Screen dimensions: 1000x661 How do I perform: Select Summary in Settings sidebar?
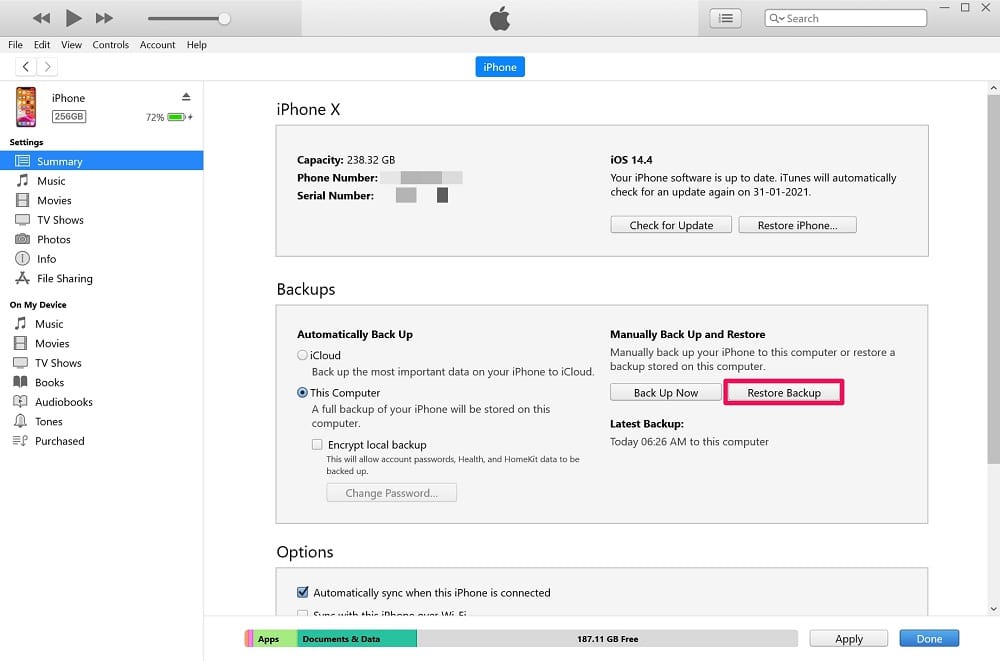[x=101, y=161]
